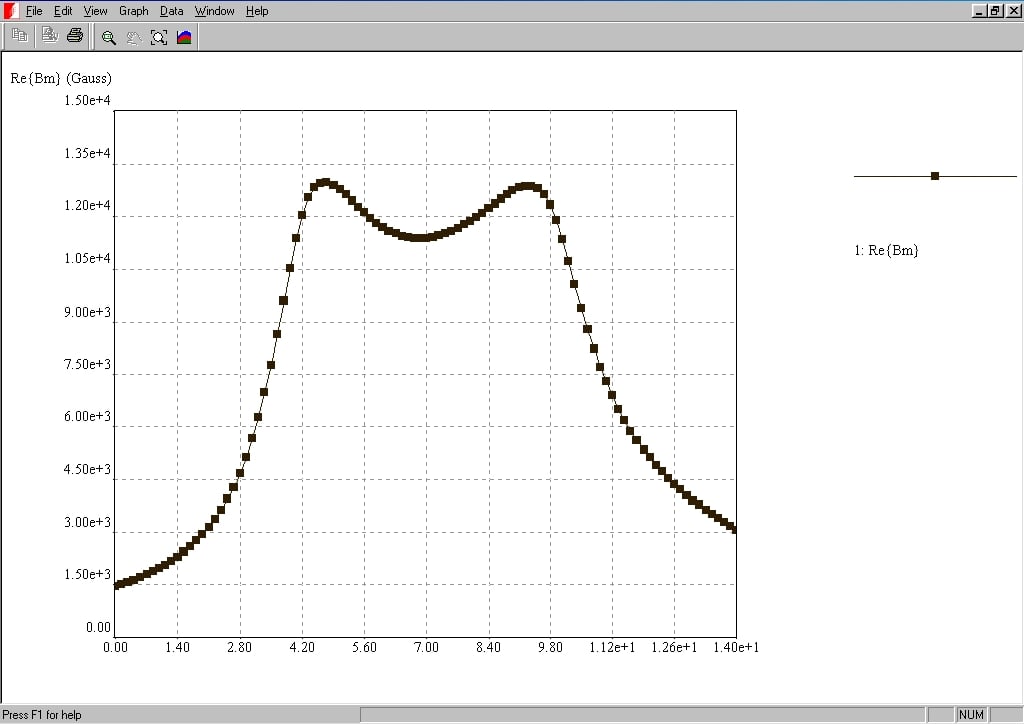Minimize the document window
The image size is (1024, 724).
pyautogui.click(x=979, y=11)
